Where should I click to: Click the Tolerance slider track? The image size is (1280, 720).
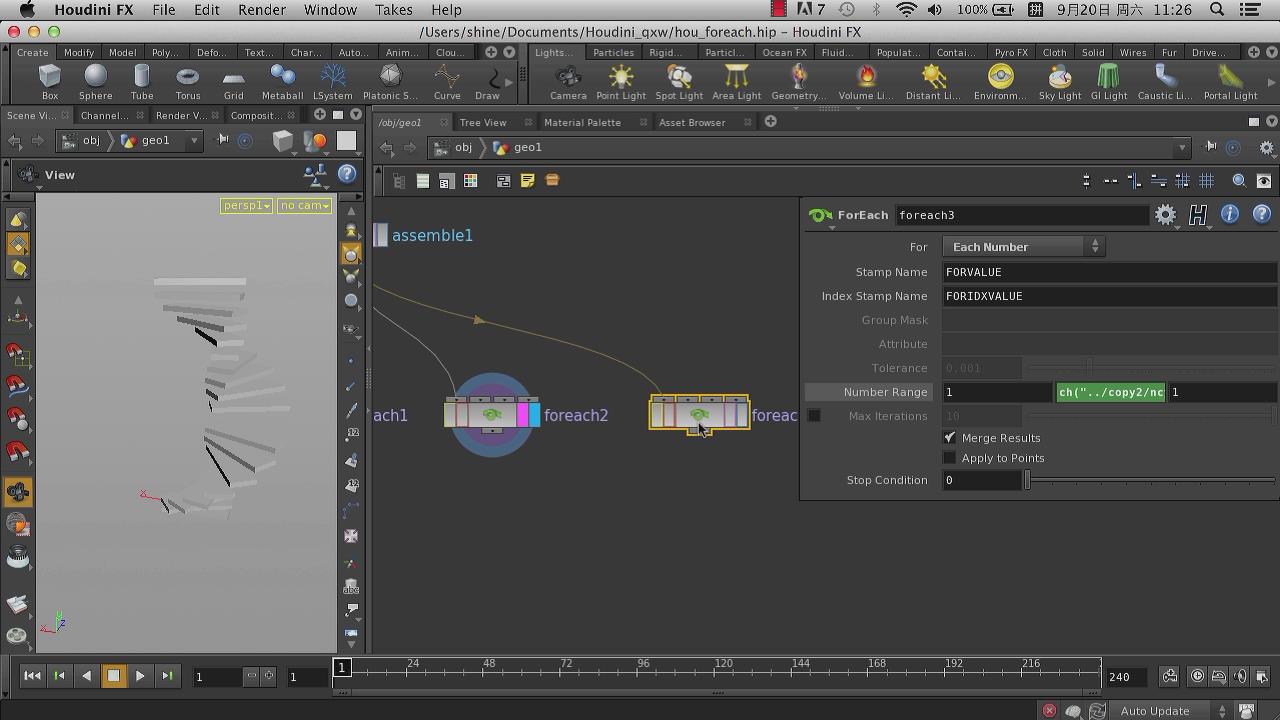(x=1152, y=368)
